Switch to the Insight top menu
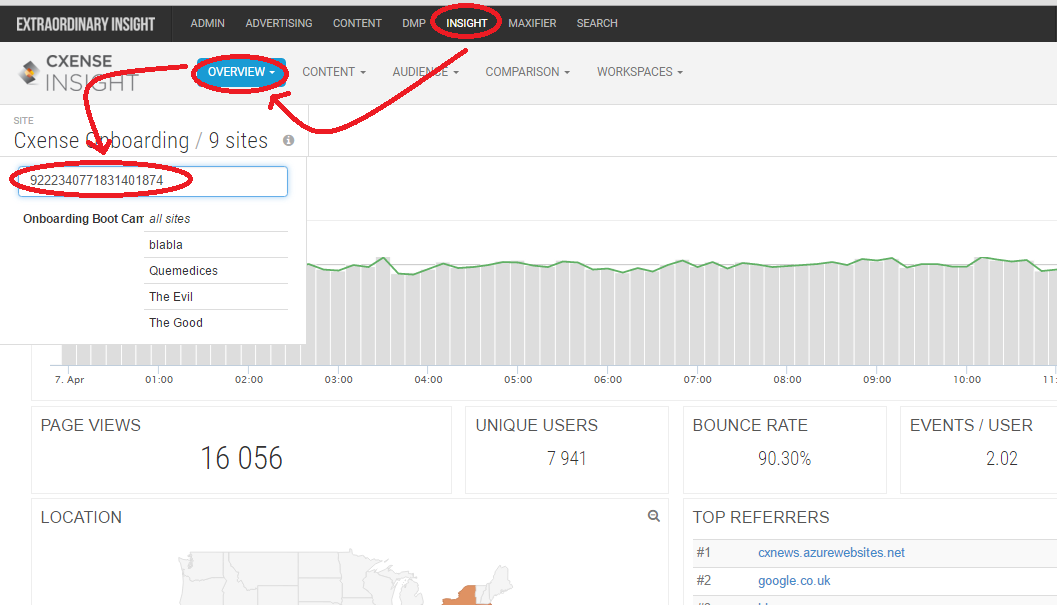The height and width of the screenshot is (605, 1057). (x=466, y=23)
